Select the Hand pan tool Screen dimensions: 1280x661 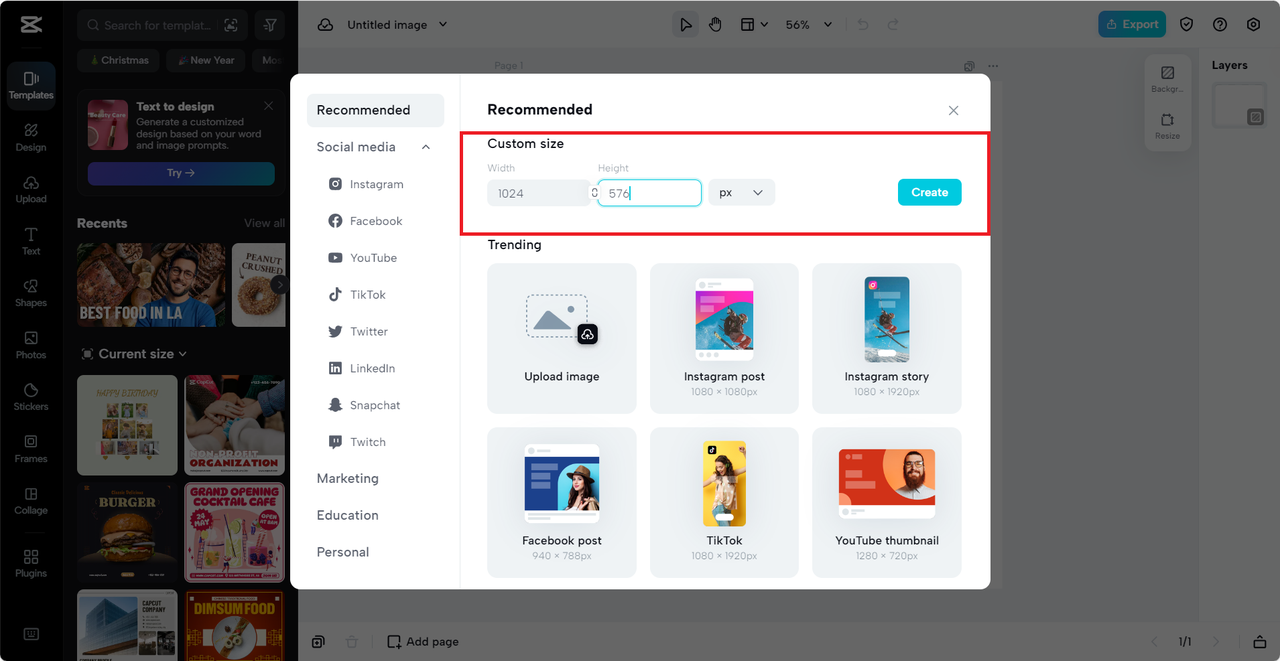716,25
